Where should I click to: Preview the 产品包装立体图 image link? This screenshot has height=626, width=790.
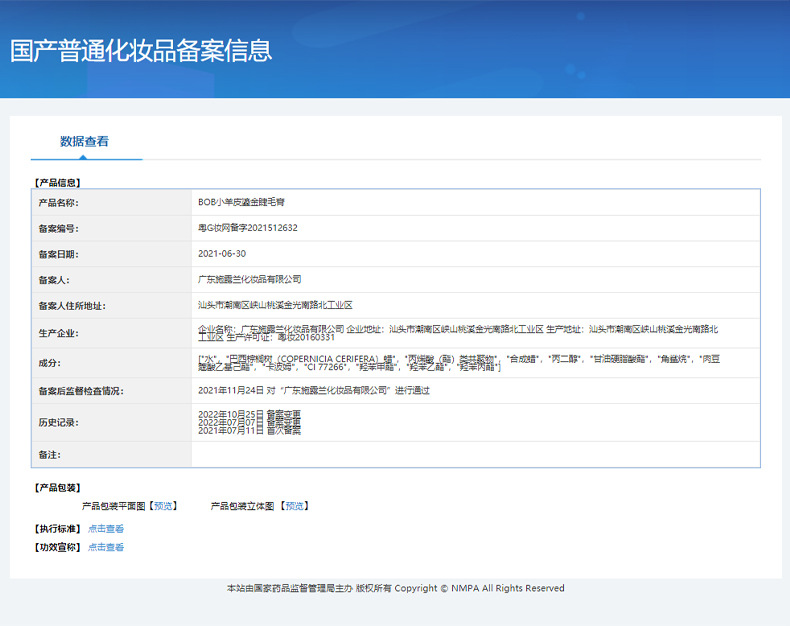(294, 506)
